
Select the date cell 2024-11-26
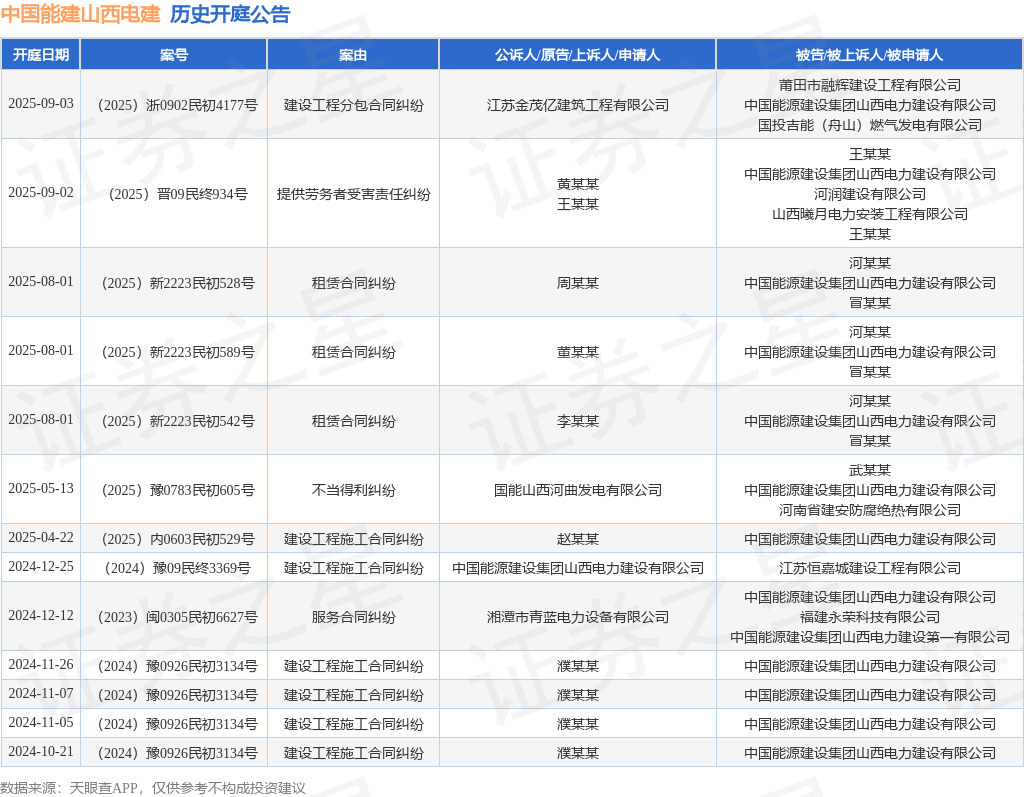click(40, 664)
